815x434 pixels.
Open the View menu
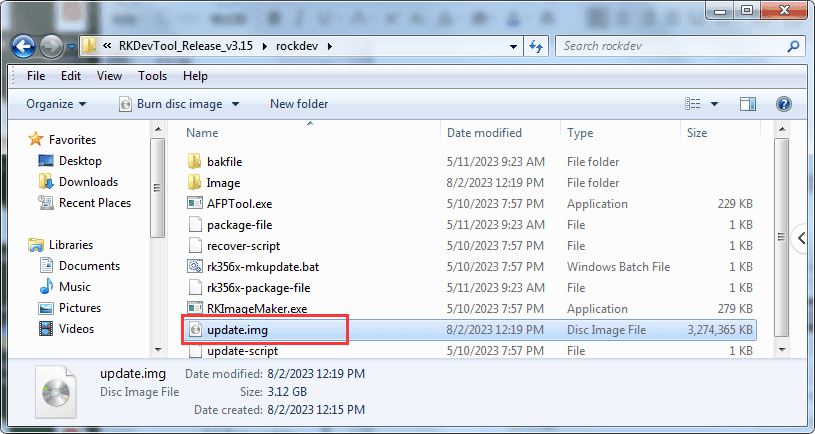(109, 76)
